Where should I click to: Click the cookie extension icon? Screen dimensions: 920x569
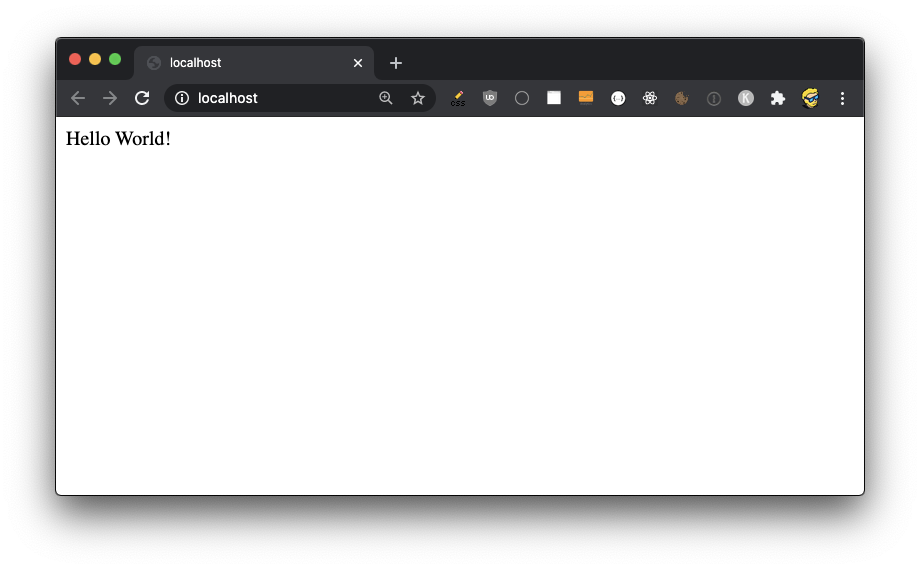(x=682, y=98)
